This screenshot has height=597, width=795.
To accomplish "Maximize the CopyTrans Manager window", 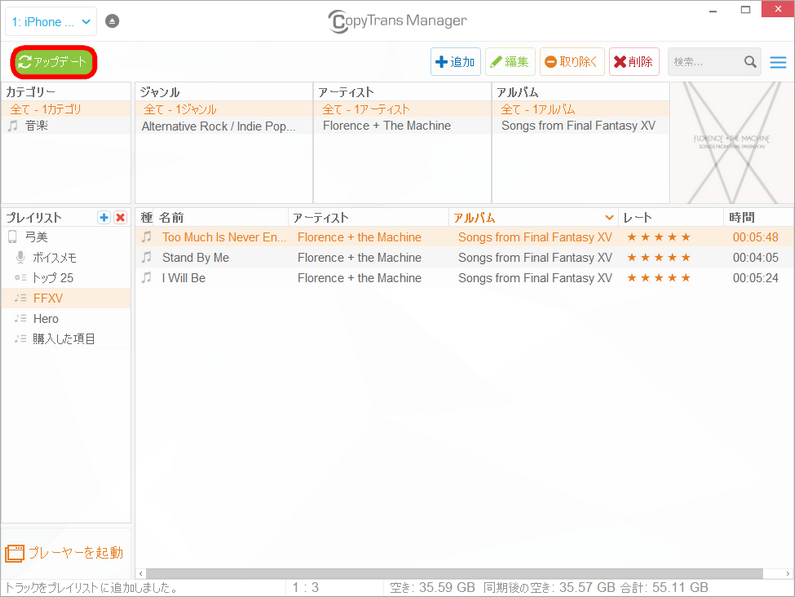I will click(x=745, y=10).
